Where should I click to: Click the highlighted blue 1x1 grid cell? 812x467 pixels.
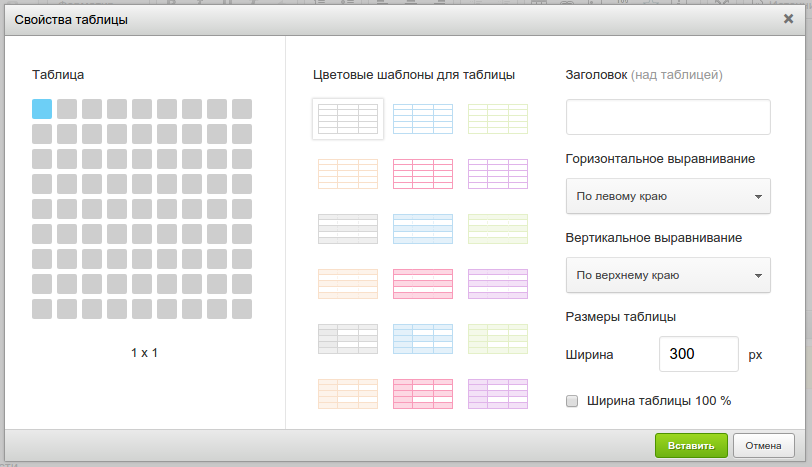click(x=42, y=109)
